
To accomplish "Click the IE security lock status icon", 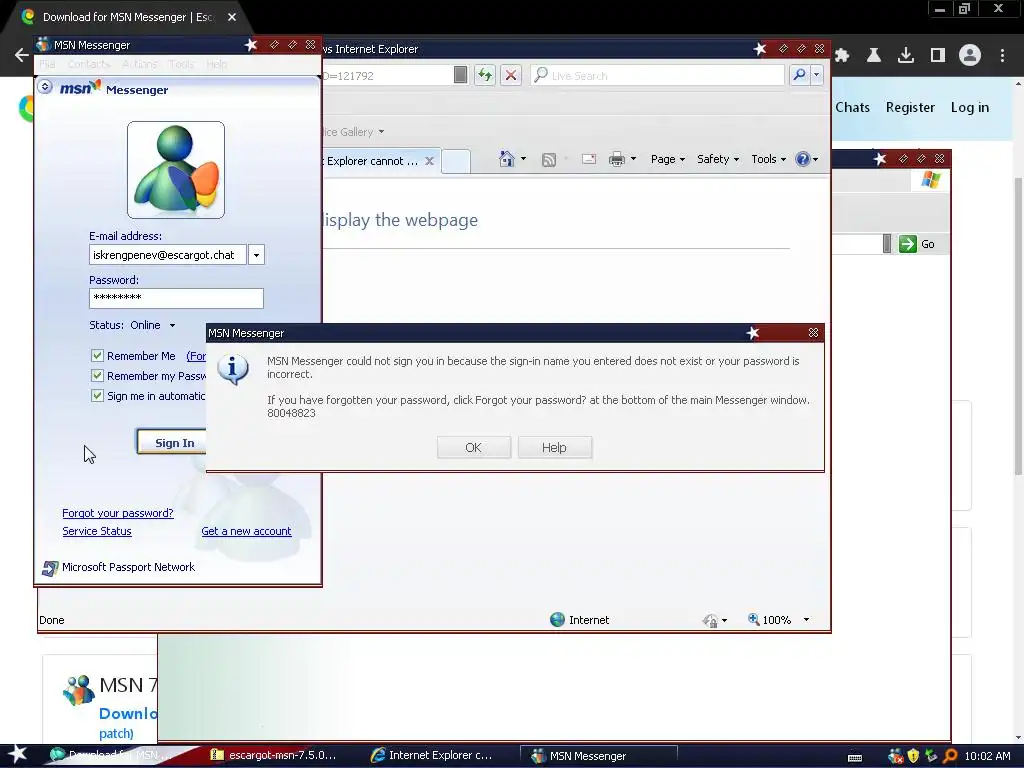I will tap(711, 620).
